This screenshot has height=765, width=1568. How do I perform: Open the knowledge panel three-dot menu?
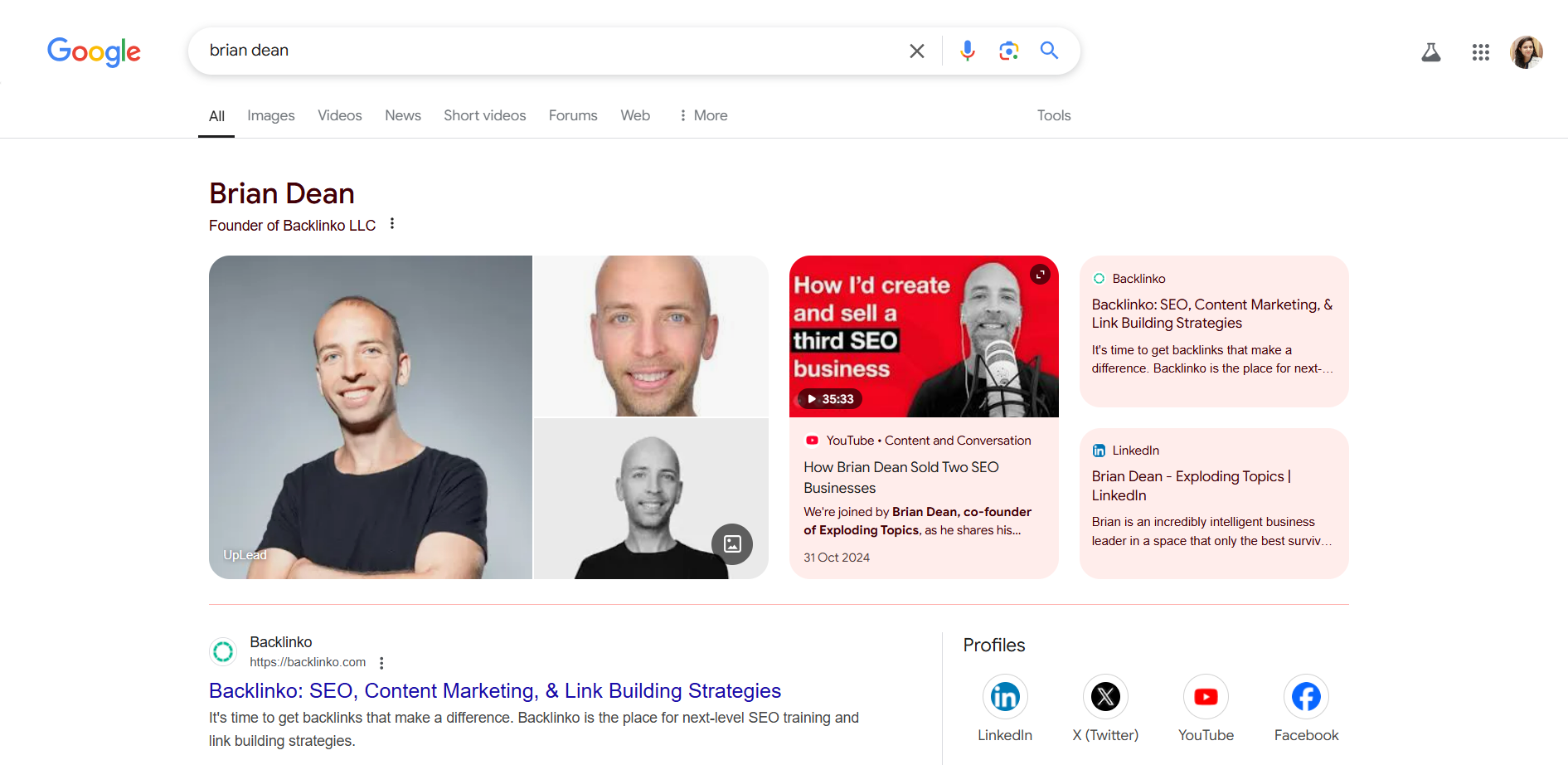(392, 223)
